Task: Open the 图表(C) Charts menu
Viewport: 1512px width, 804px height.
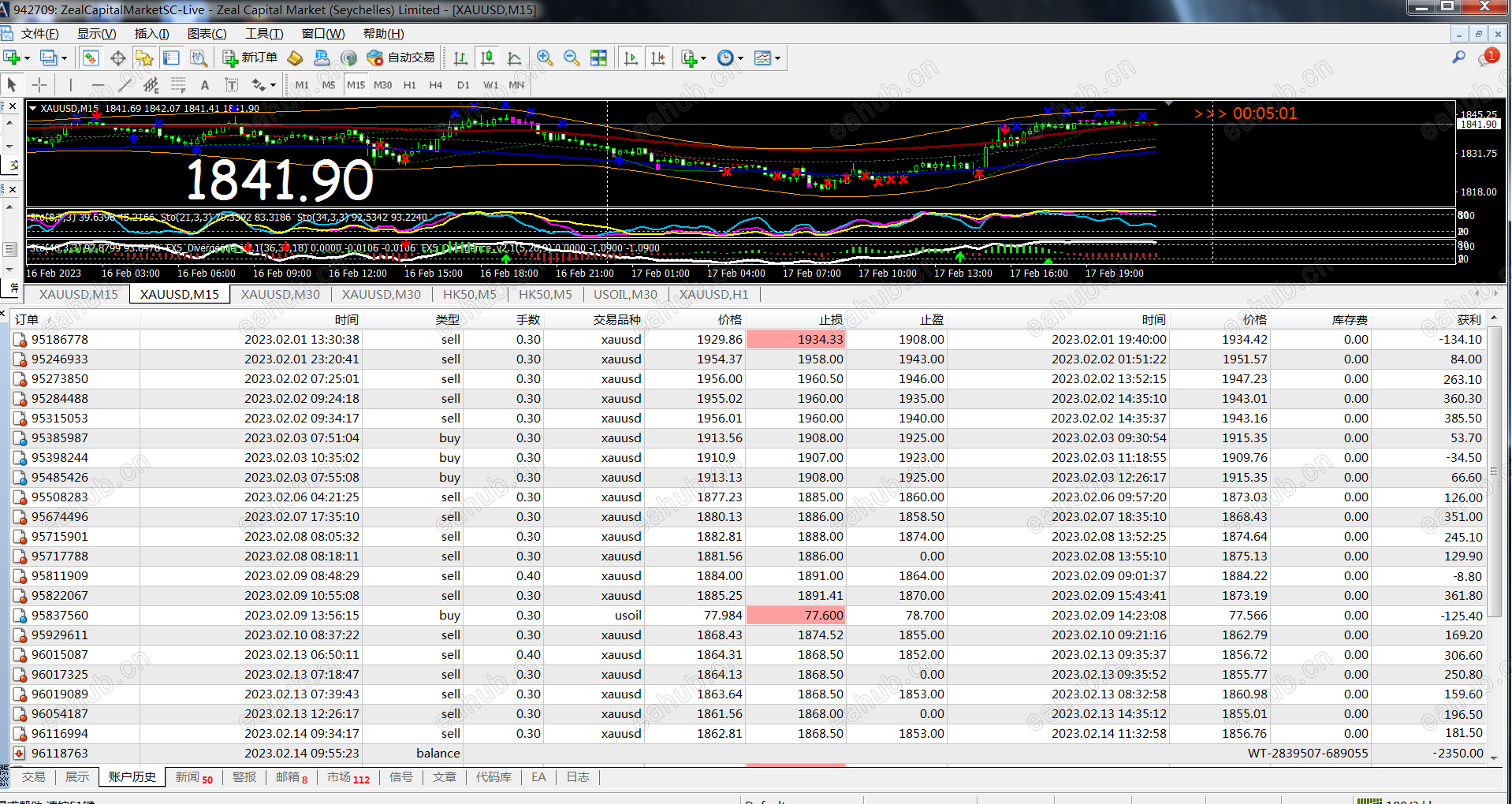Action: [207, 33]
